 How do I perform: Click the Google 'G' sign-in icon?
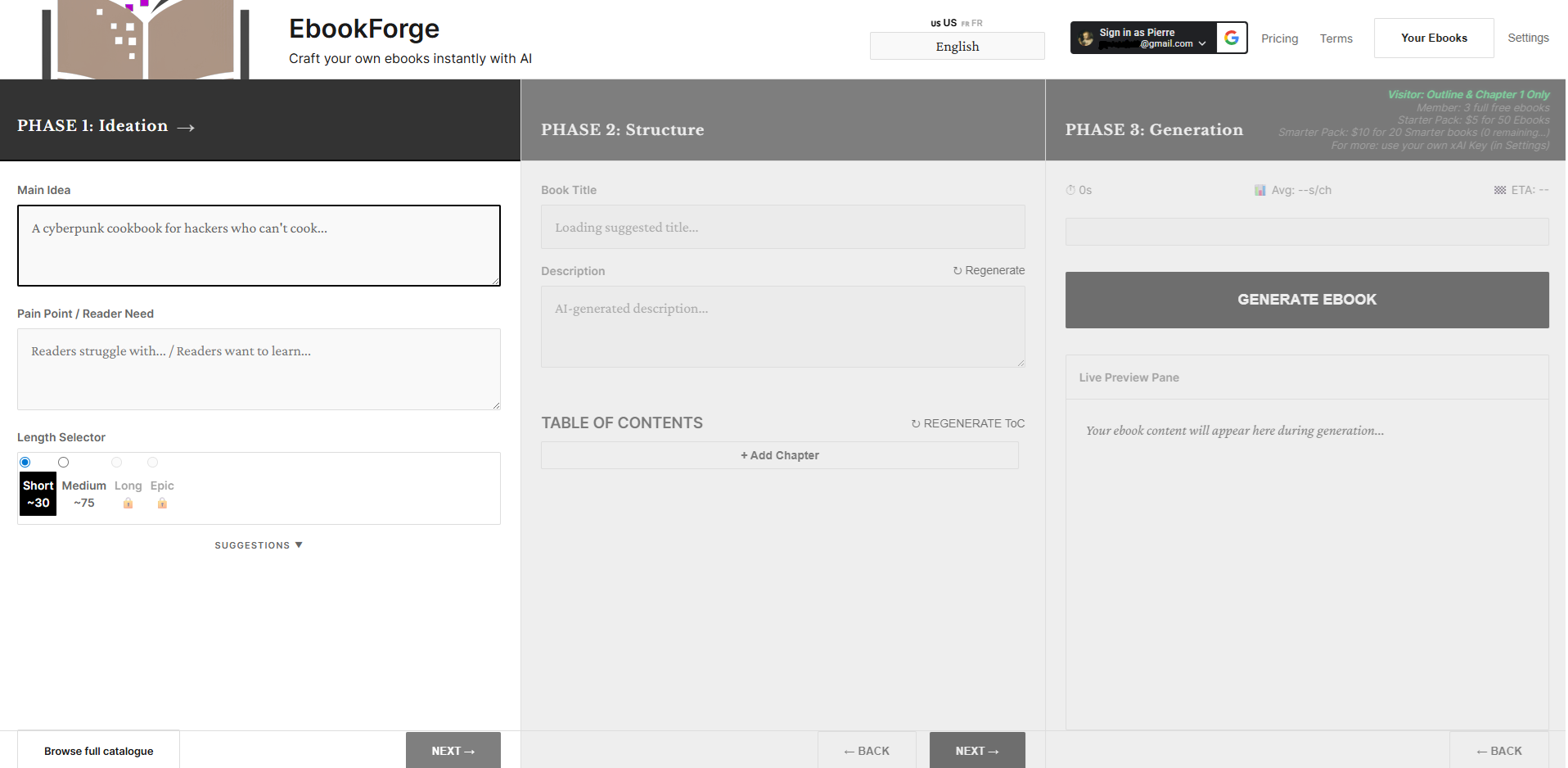pyautogui.click(x=1232, y=38)
